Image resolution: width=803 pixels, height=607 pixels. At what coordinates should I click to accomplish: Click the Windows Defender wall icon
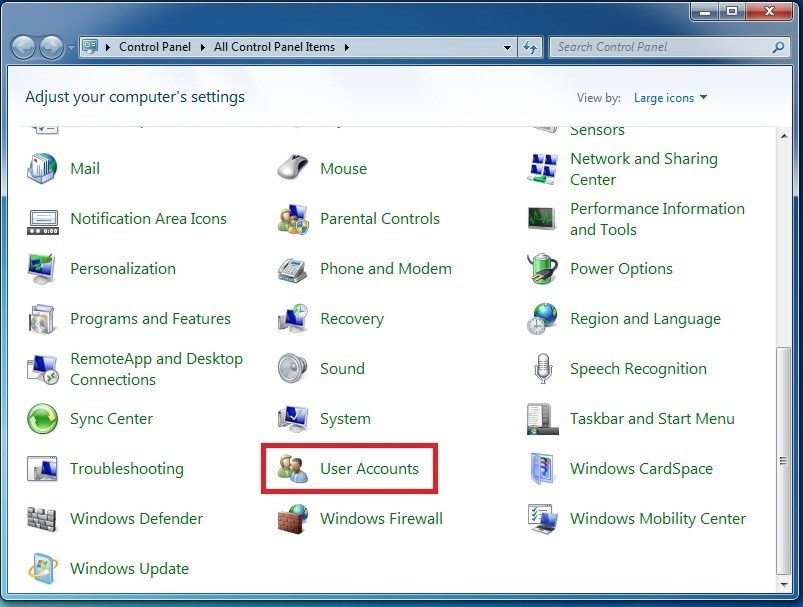coord(41,519)
